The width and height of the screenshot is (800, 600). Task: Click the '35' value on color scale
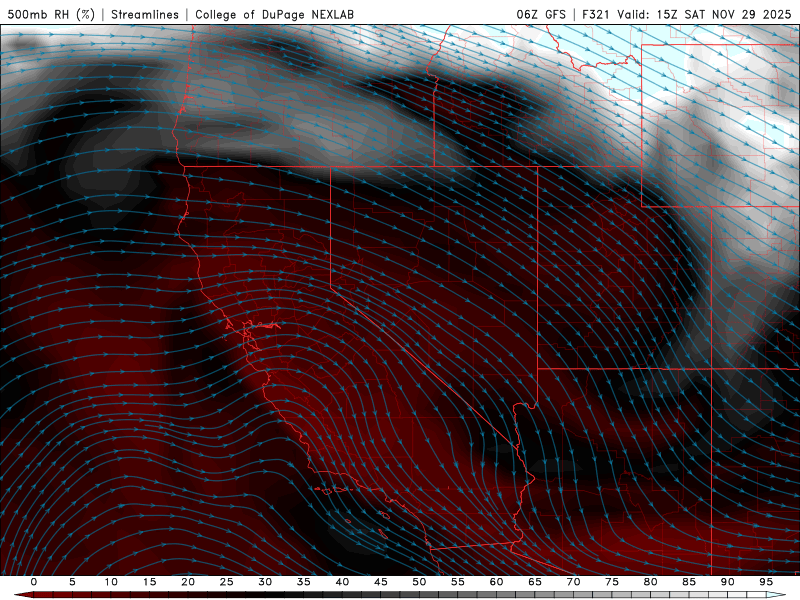click(x=304, y=582)
